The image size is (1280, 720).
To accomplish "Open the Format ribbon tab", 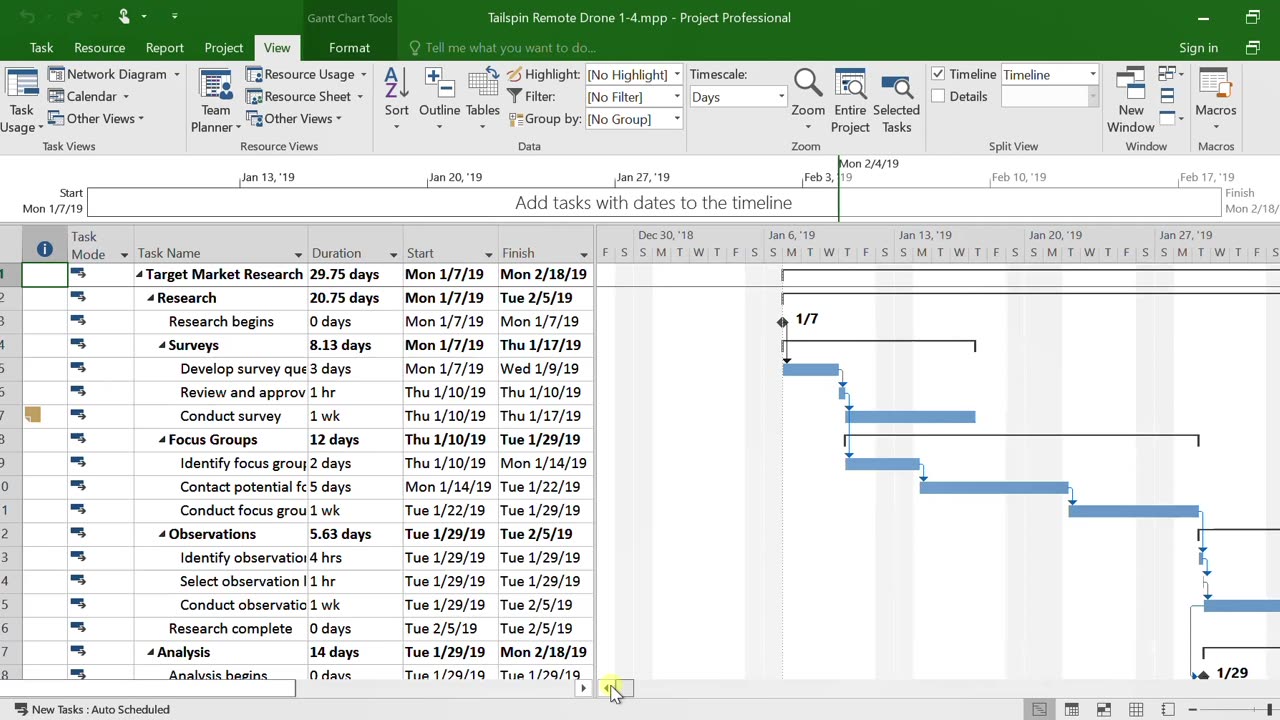I will coord(349,48).
